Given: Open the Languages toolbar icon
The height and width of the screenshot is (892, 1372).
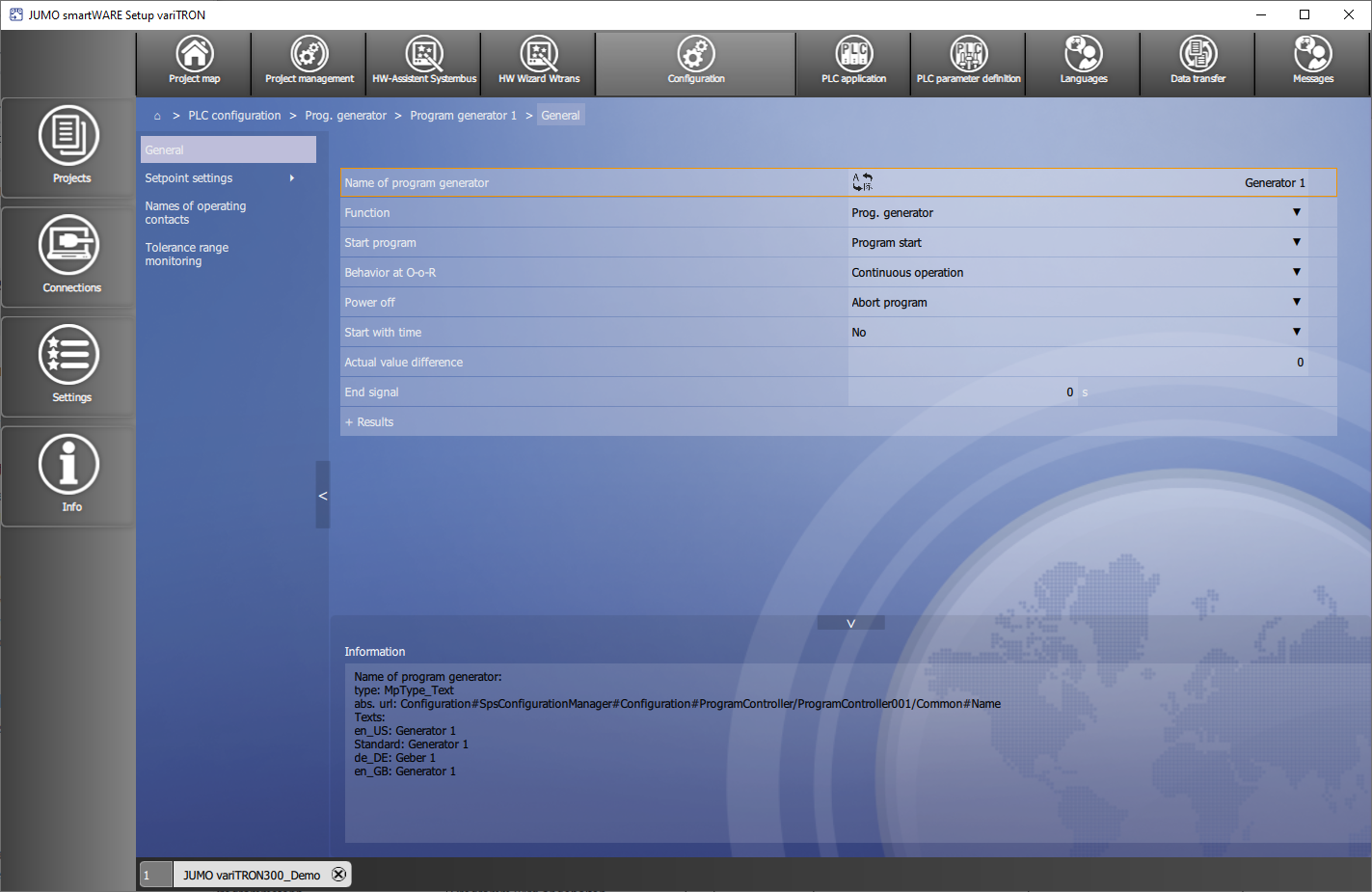Looking at the screenshot, I should click(1083, 62).
